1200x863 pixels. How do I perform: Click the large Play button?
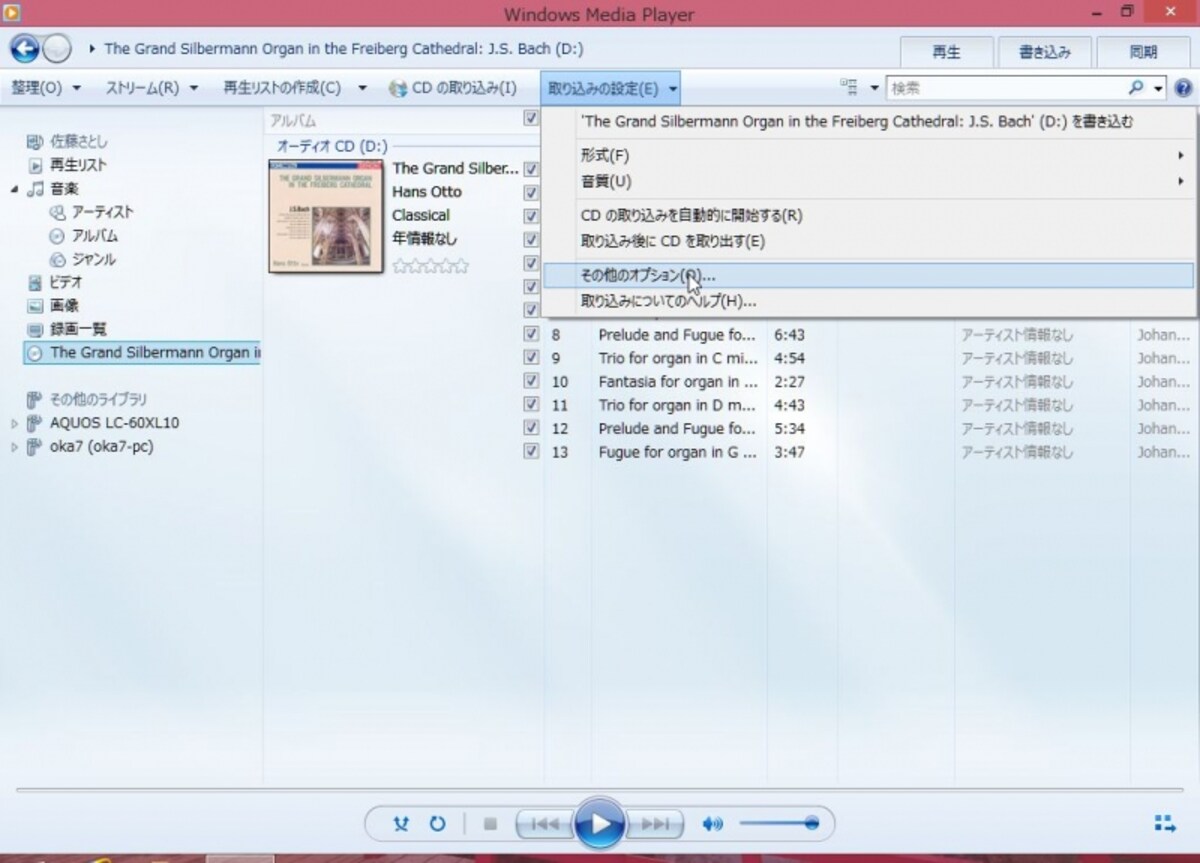(x=600, y=824)
